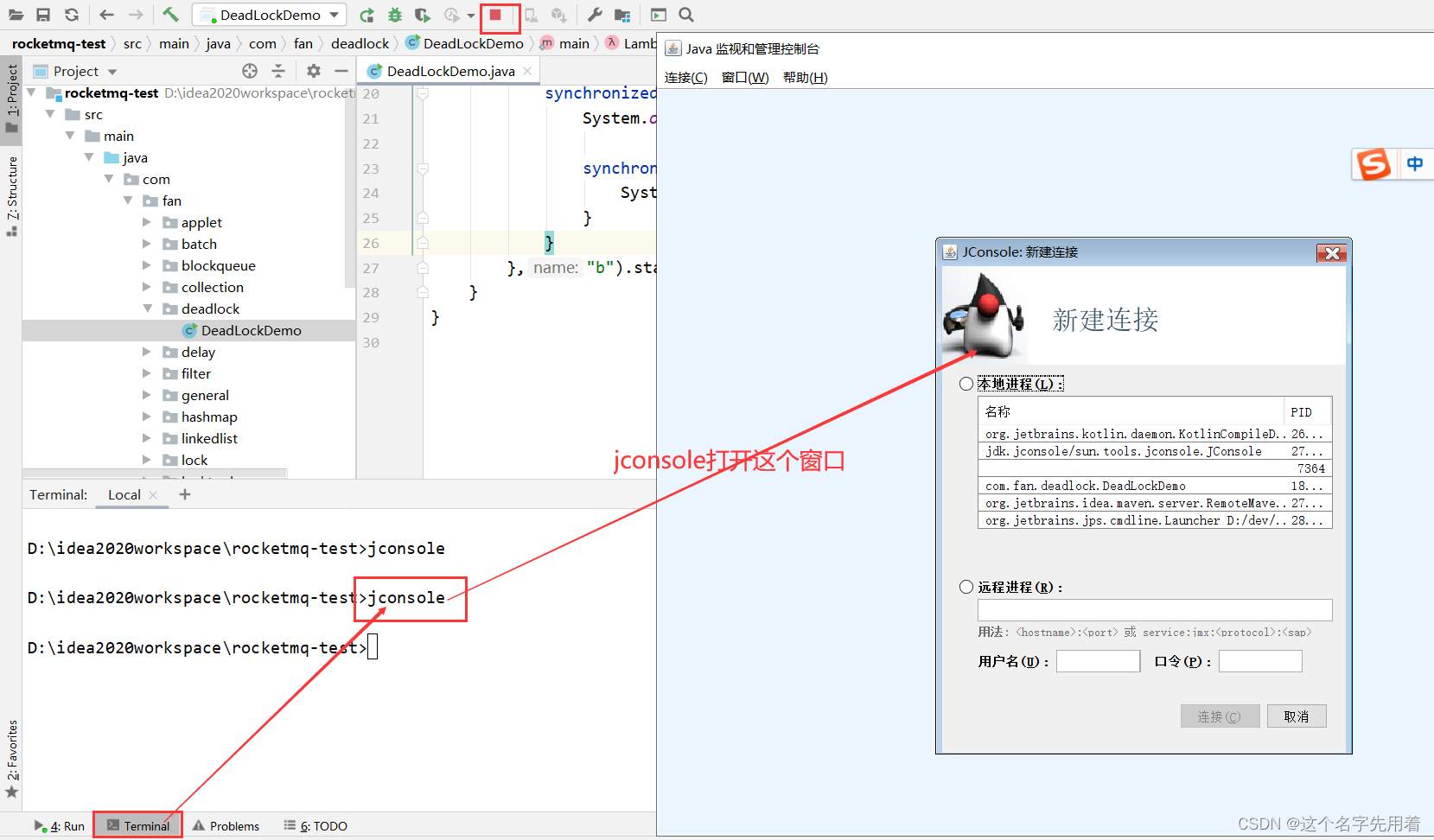Open the DeadLockDemo run configuration dropdown
Image resolution: width=1434 pixels, height=840 pixels.
tap(270, 15)
